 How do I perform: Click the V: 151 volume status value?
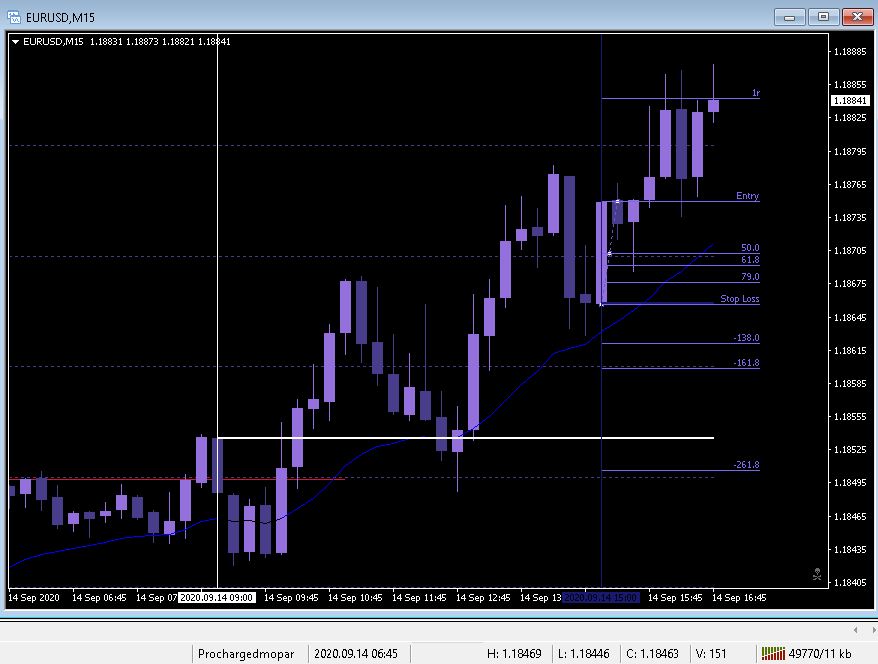[x=711, y=653]
